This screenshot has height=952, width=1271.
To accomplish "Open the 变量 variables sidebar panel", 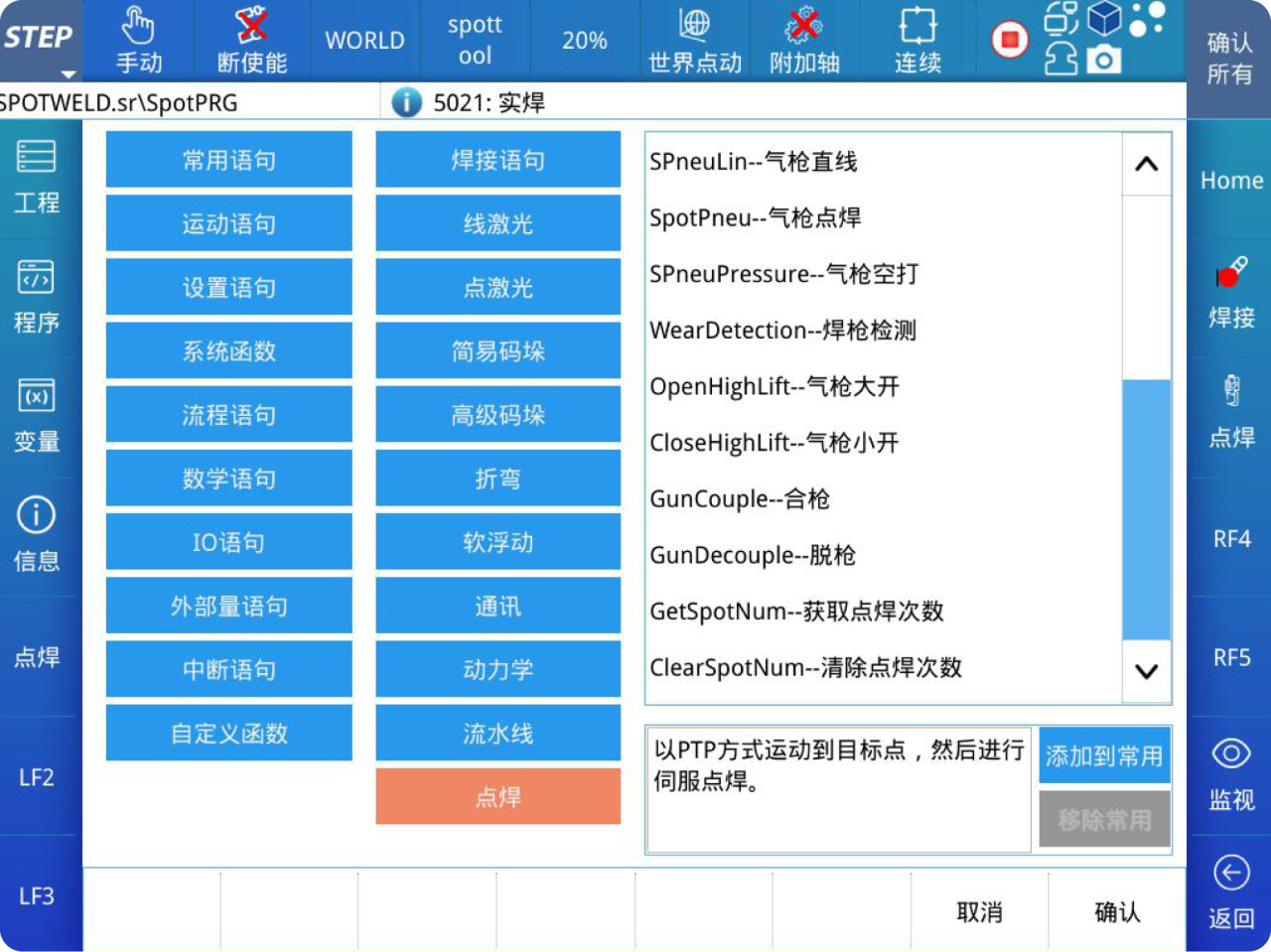I will coord(37,416).
